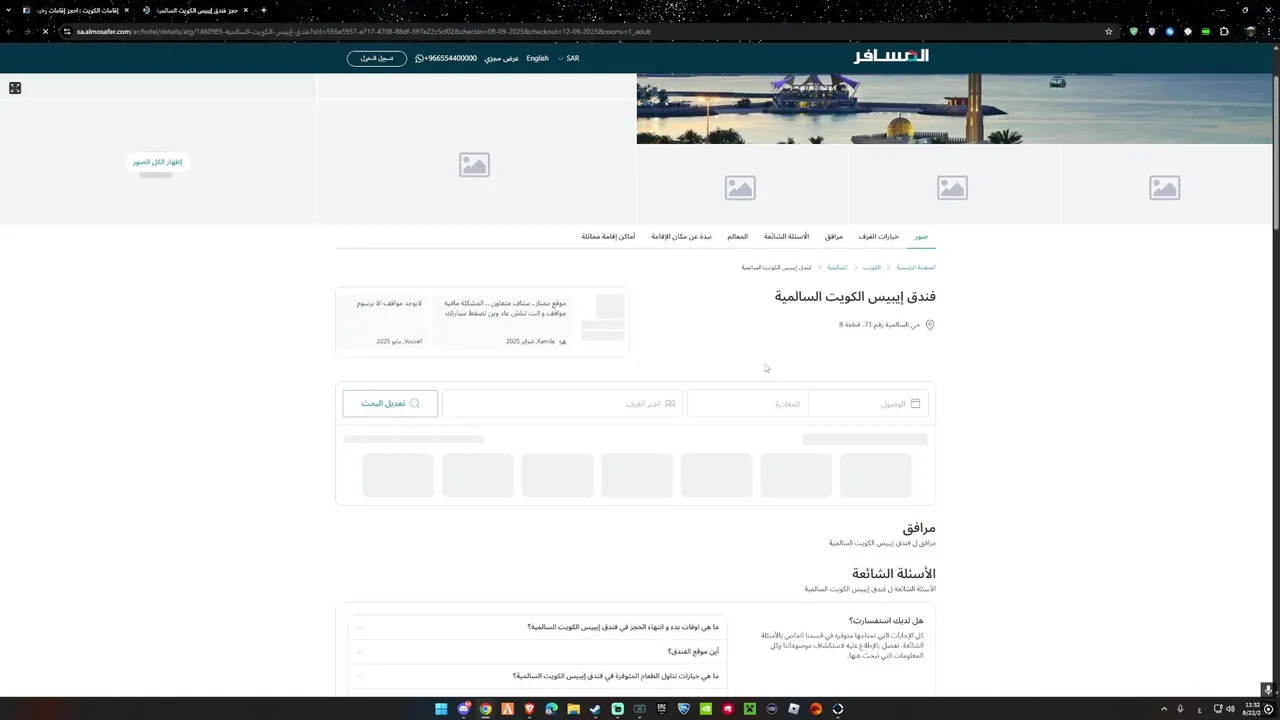Image resolution: width=1280 pixels, height=720 pixels.
Task: Open Minecraft from the taskbar
Action: pyautogui.click(x=749, y=709)
